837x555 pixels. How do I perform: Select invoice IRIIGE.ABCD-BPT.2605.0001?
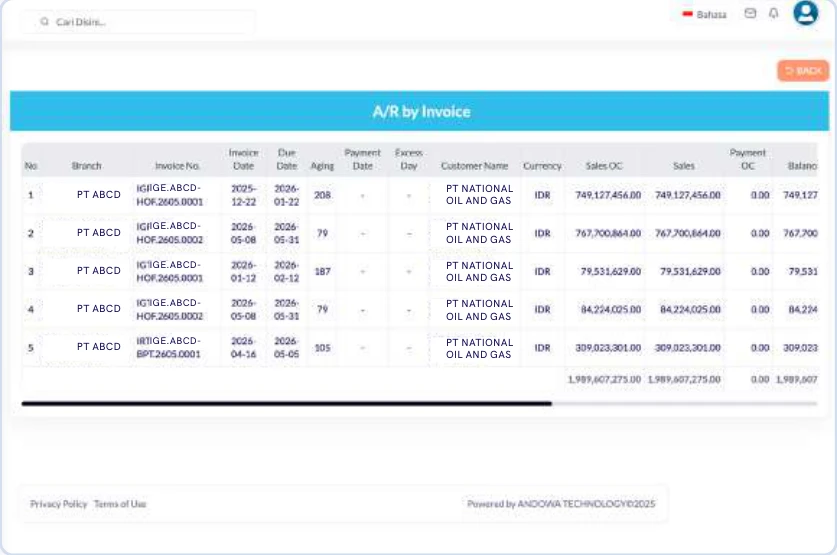[x=169, y=347]
